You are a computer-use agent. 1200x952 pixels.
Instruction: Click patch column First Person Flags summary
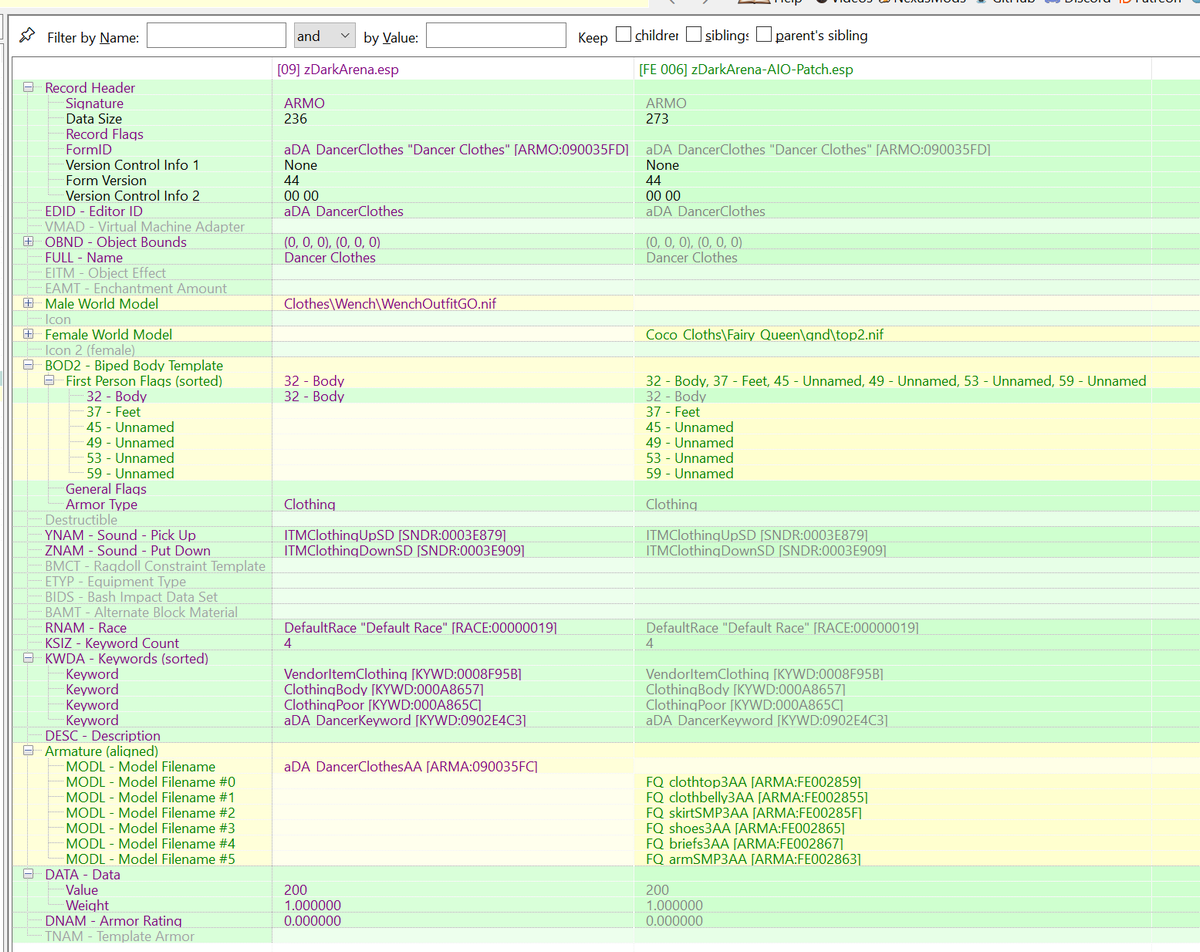(x=896, y=381)
